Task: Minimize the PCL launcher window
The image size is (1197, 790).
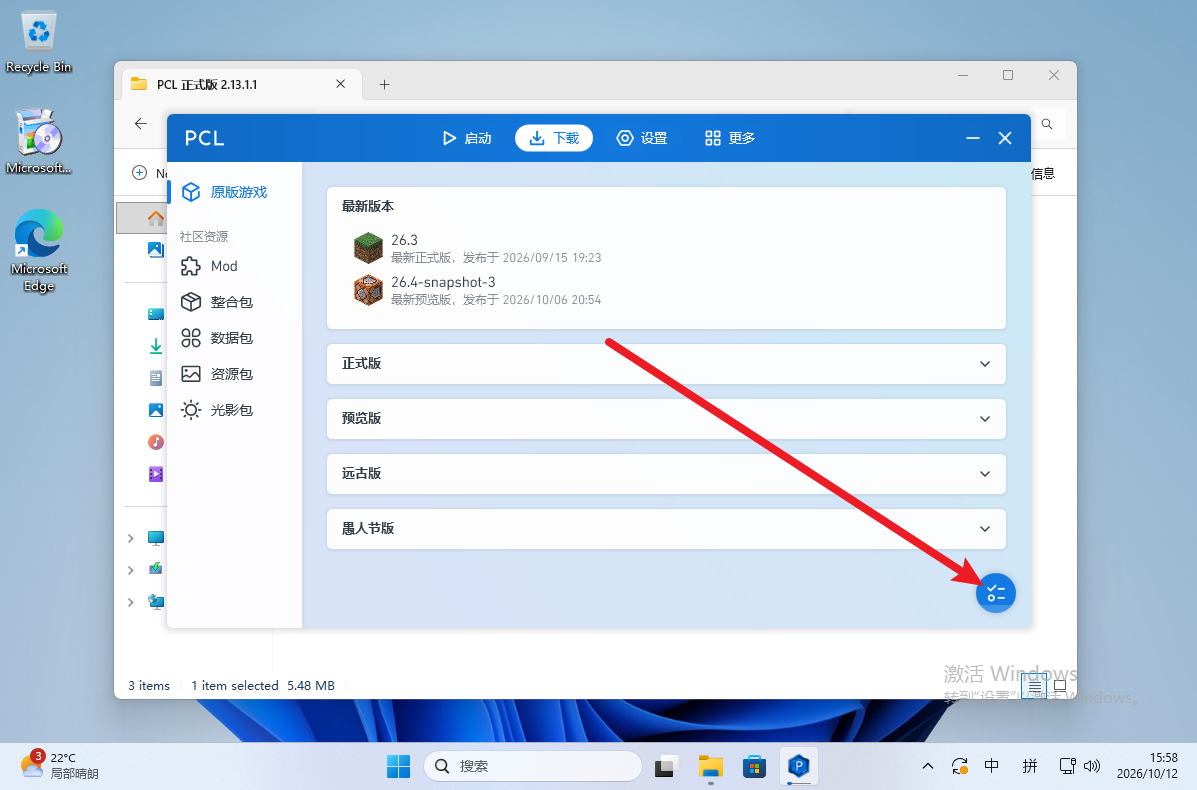Action: 973,138
